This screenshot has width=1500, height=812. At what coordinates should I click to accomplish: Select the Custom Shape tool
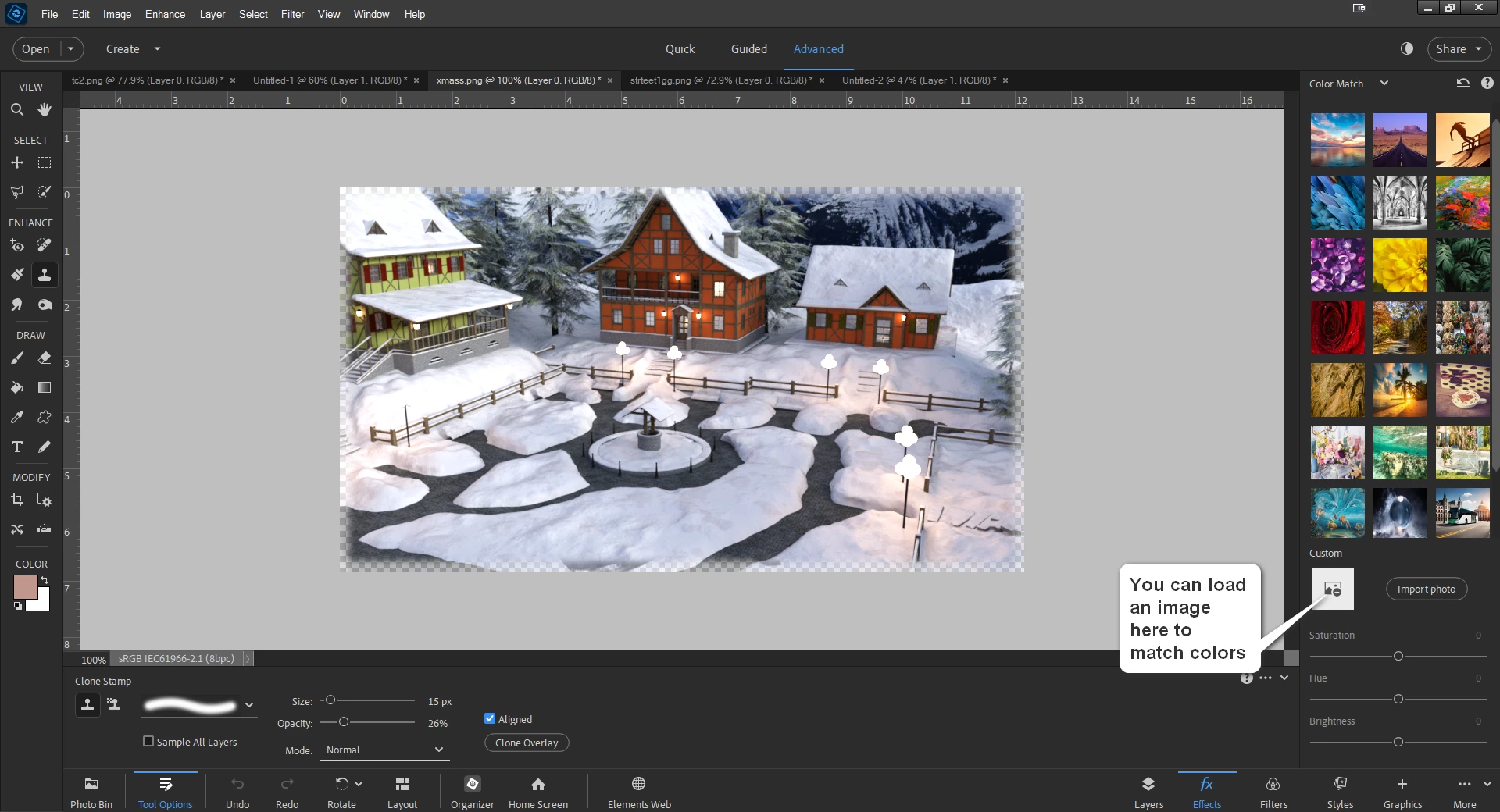(45, 417)
